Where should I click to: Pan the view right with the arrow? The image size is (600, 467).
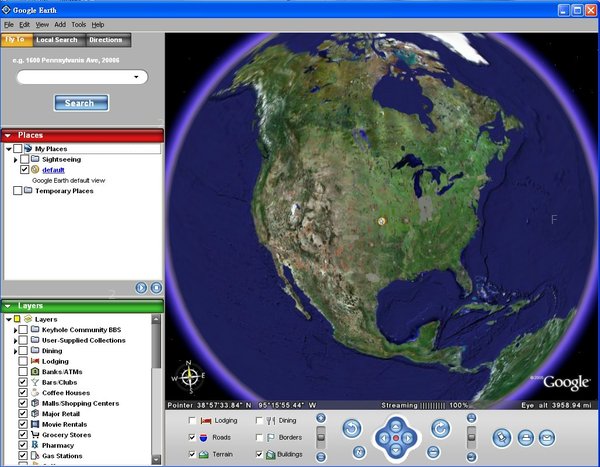pyautogui.click(x=408, y=438)
